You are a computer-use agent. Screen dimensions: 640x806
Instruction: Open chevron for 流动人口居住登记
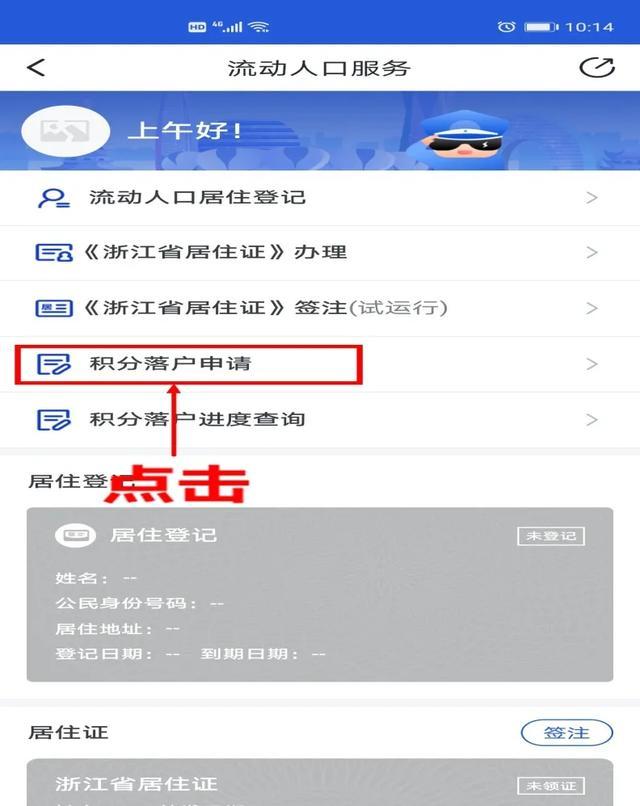pos(592,198)
